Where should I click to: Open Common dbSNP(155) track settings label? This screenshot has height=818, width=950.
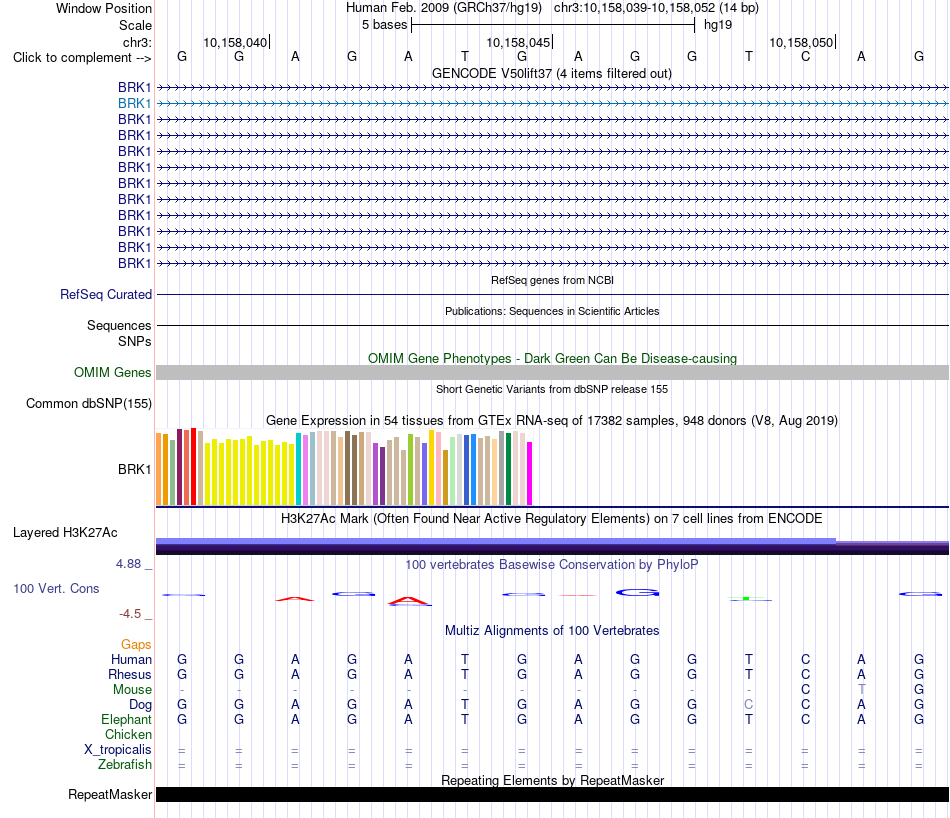click(x=89, y=404)
